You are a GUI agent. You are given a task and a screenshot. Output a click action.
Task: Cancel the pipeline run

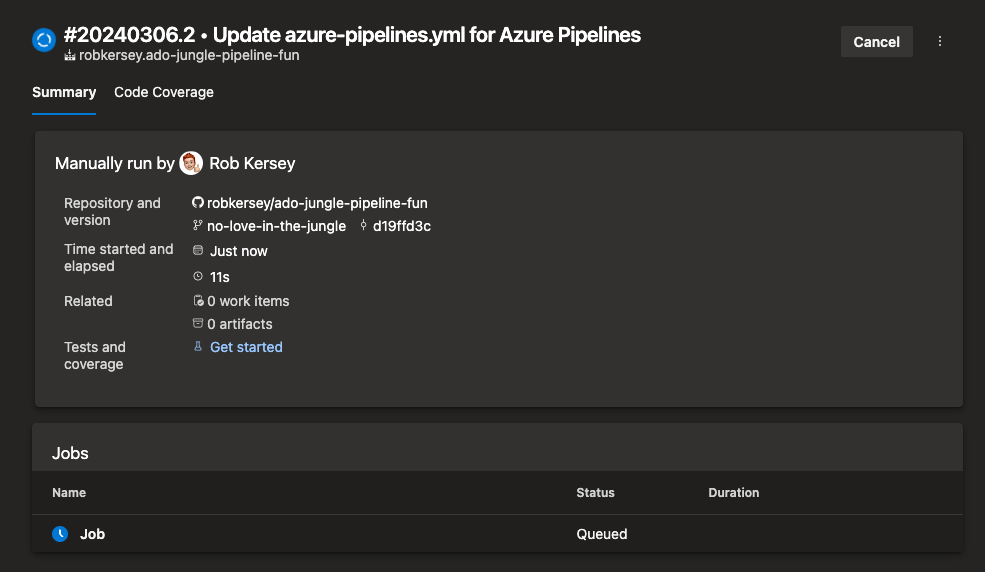(876, 42)
